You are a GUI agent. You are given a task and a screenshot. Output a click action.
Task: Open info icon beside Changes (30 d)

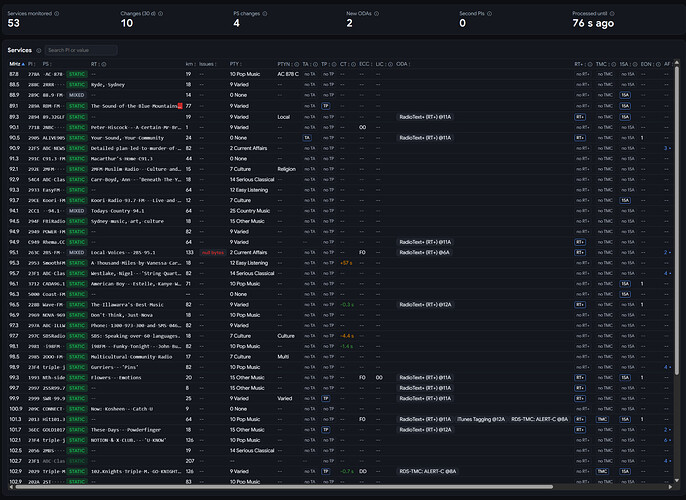tap(161, 14)
